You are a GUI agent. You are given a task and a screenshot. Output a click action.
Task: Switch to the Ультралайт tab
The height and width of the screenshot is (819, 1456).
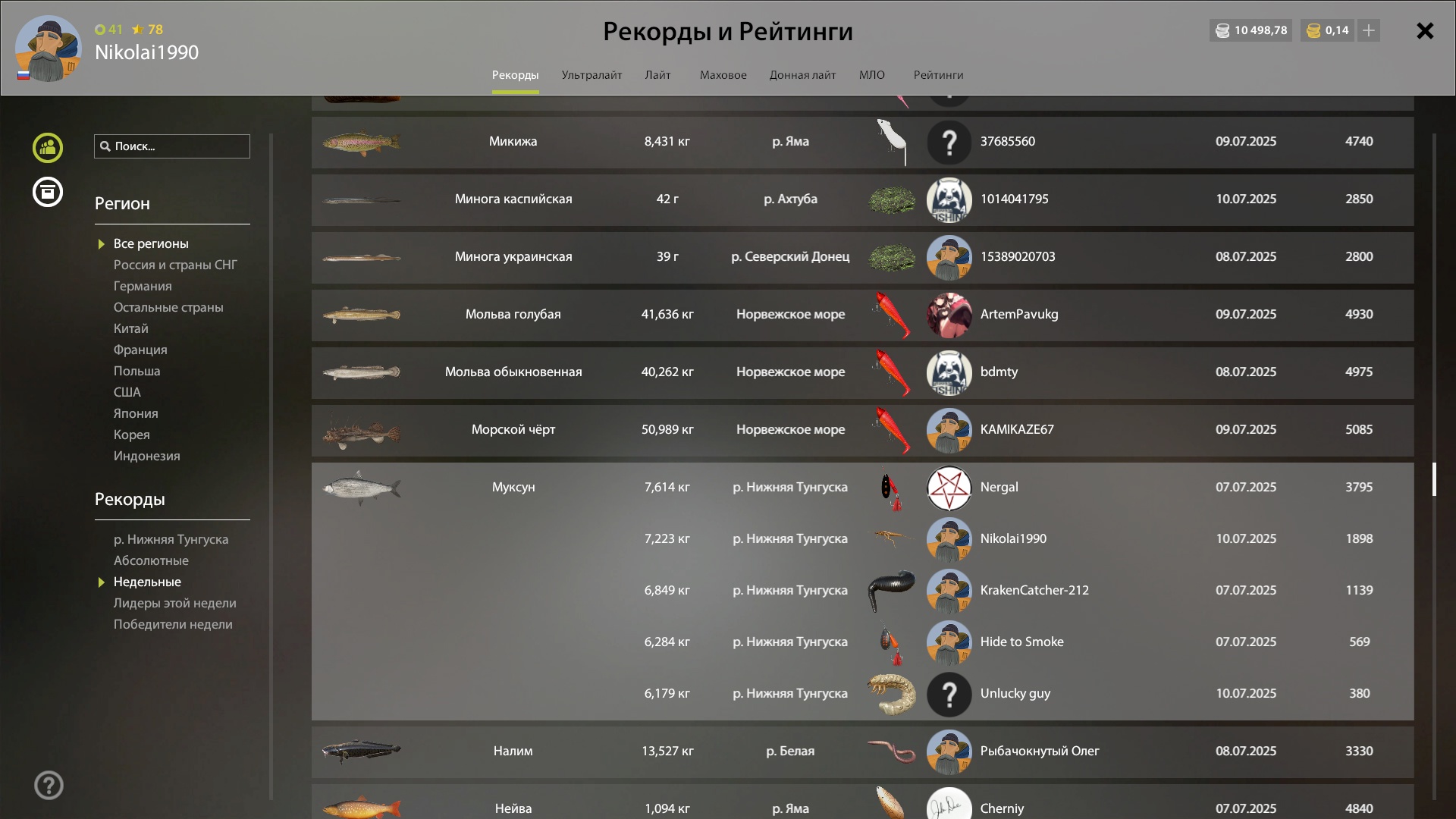tap(591, 75)
